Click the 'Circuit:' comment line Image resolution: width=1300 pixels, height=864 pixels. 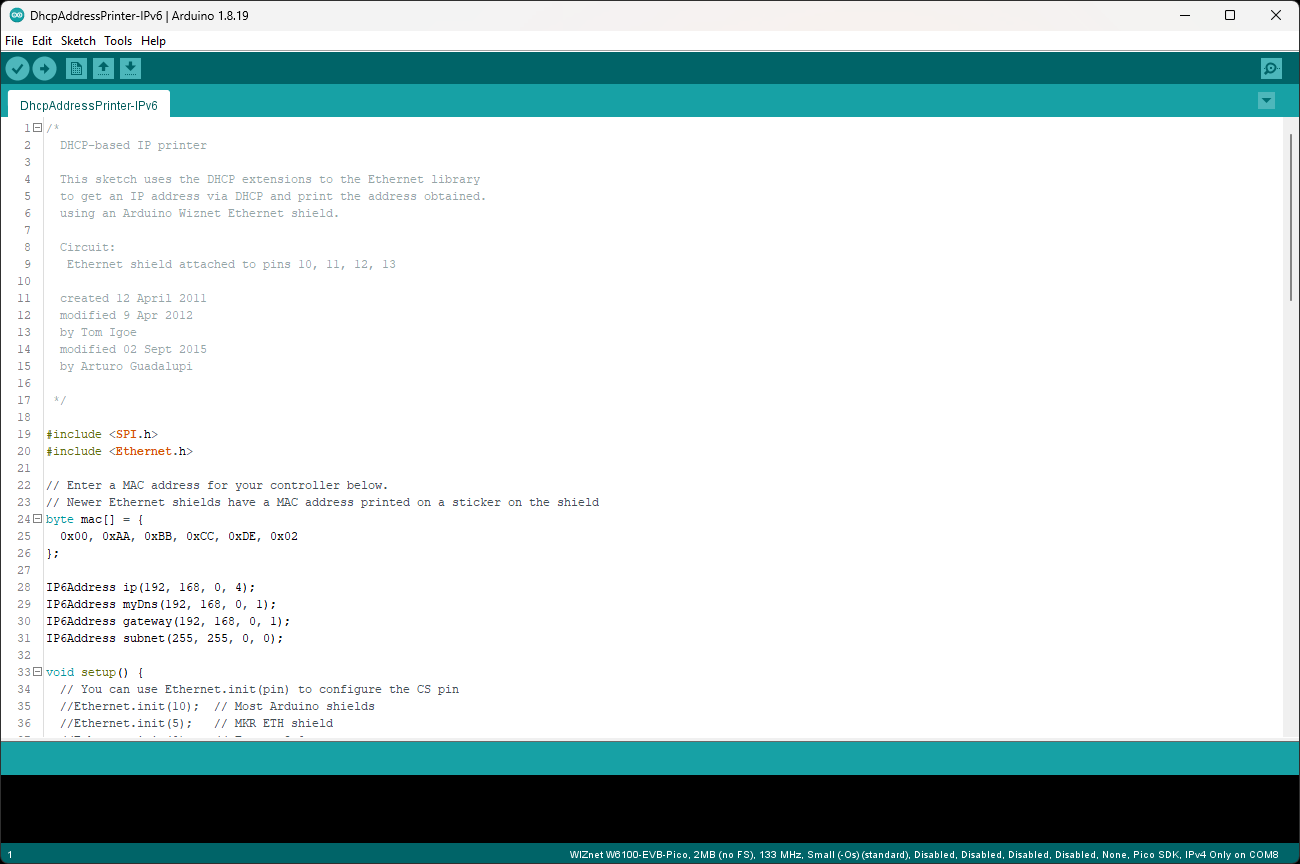click(88, 247)
